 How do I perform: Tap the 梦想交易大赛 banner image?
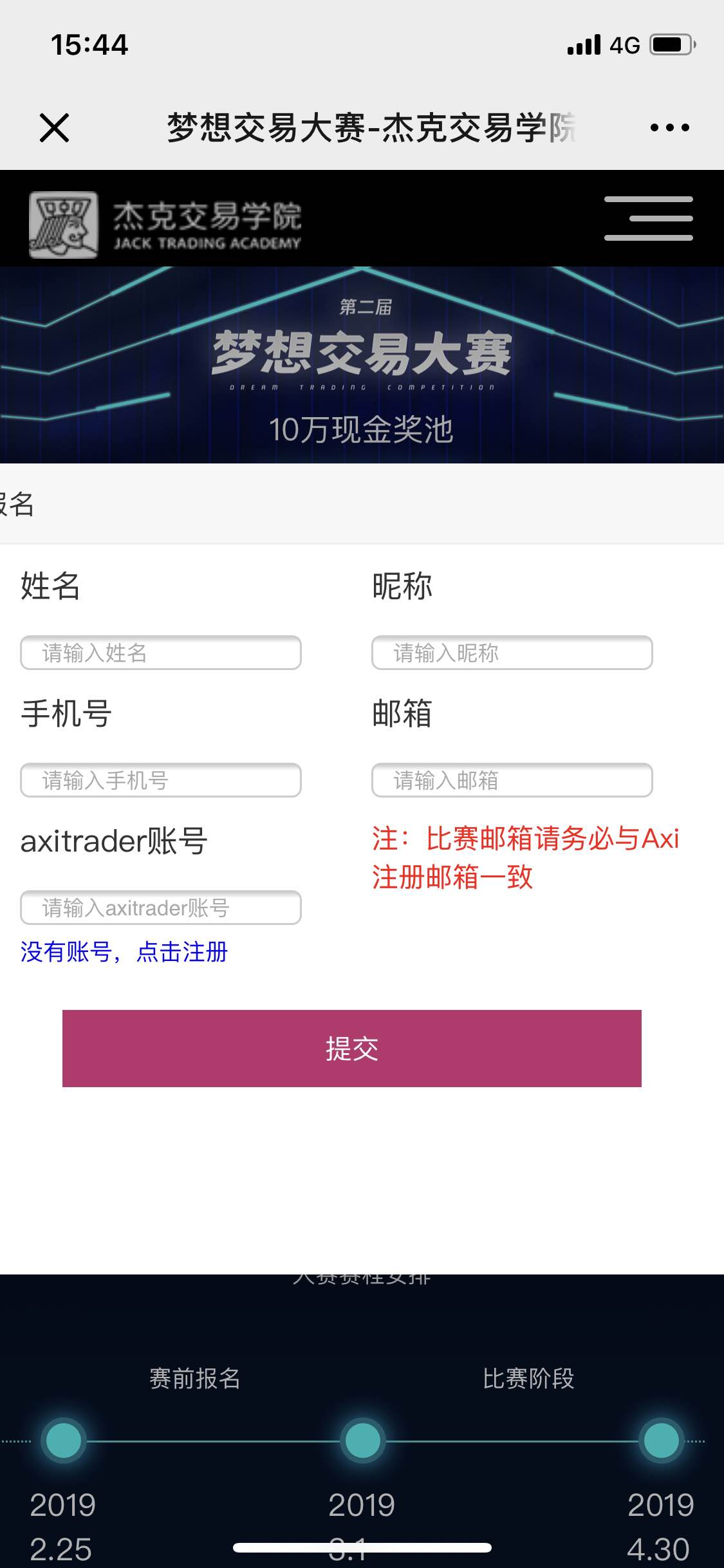point(362,365)
